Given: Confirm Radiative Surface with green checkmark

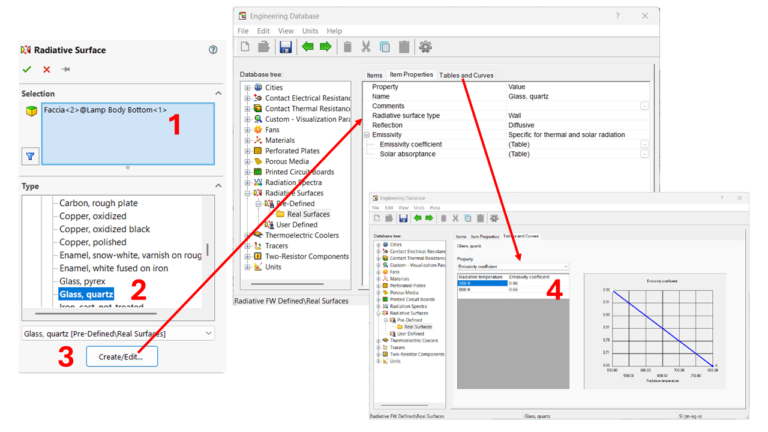Looking at the screenshot, I should pos(27,70).
